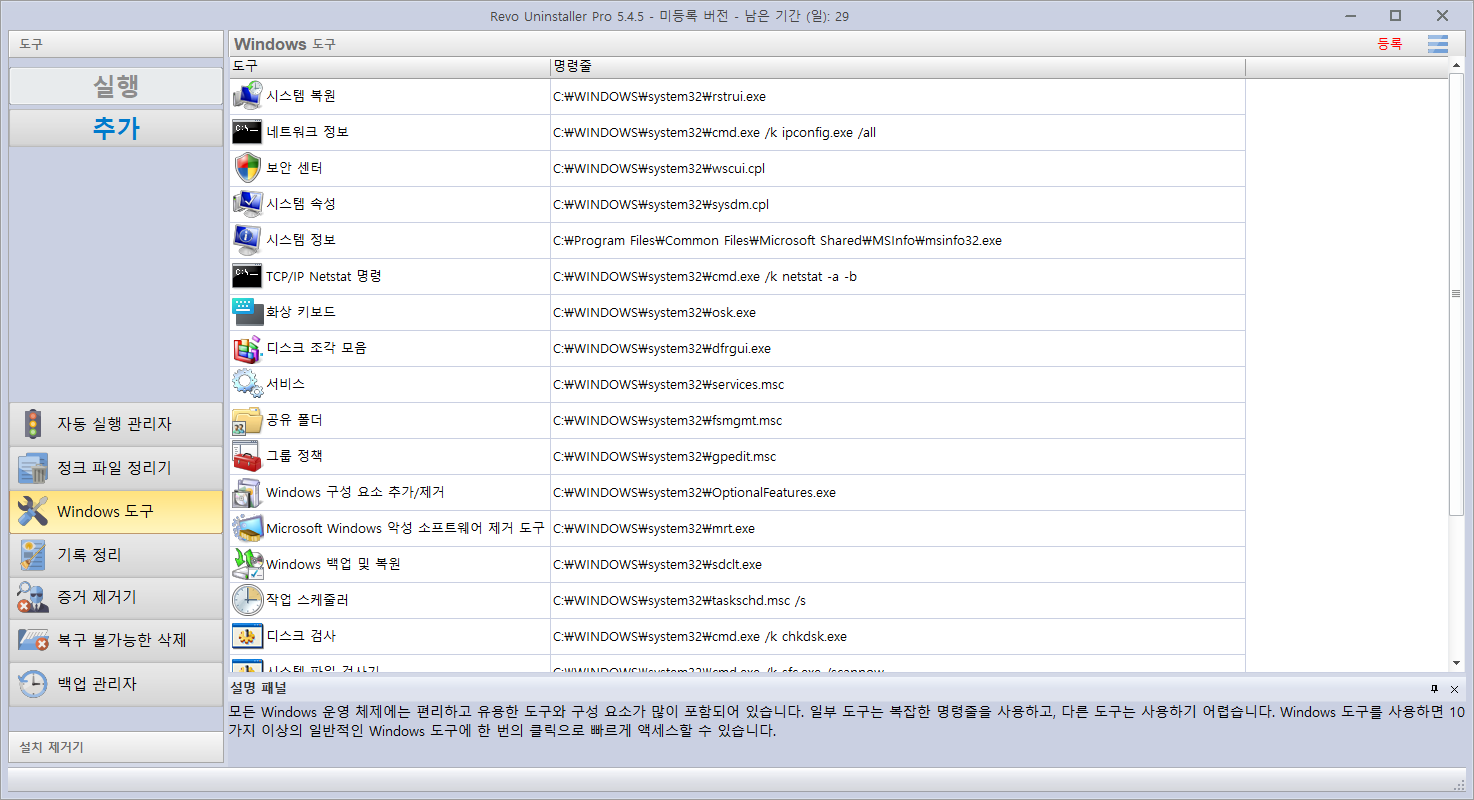Image resolution: width=1474 pixels, height=800 pixels.
Task: Click the 그룹 정책 toolbox icon
Action: point(247,456)
